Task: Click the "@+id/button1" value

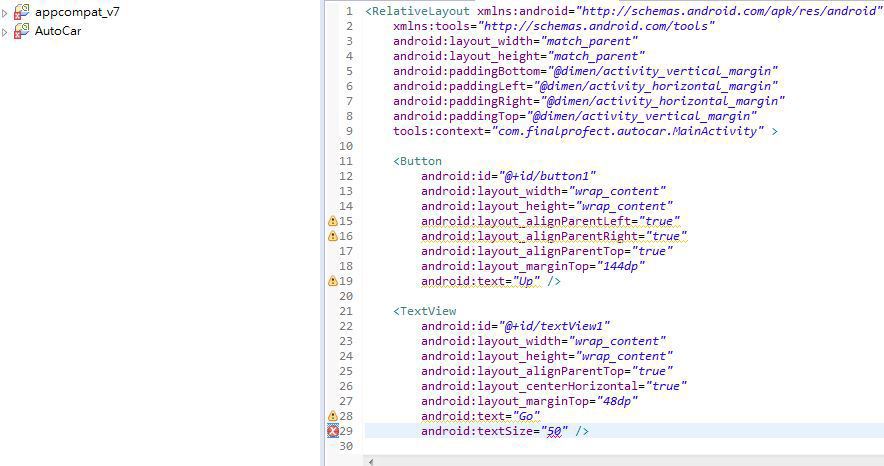Action: 547,176
